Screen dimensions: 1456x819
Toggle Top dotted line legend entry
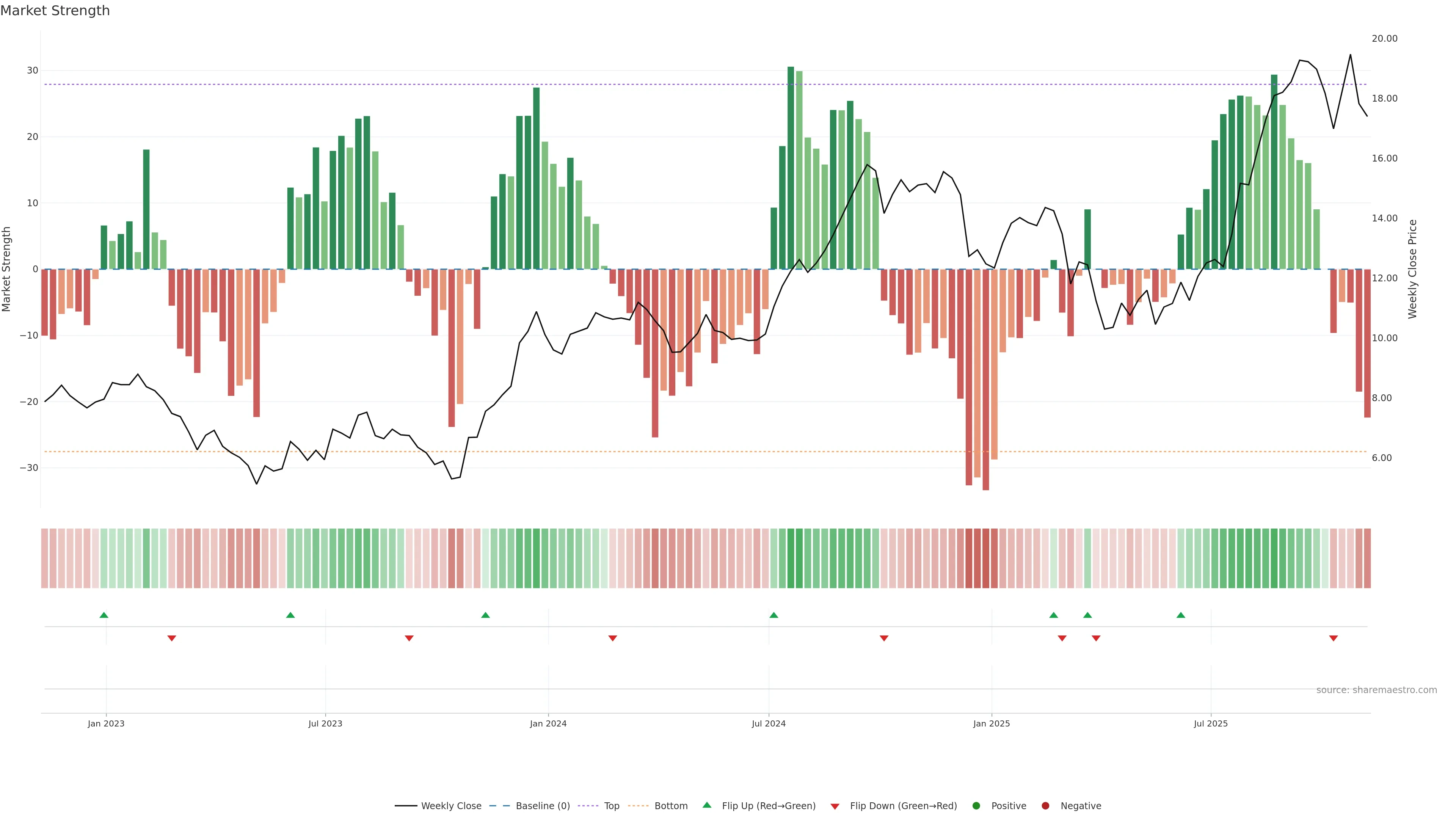pos(611,806)
